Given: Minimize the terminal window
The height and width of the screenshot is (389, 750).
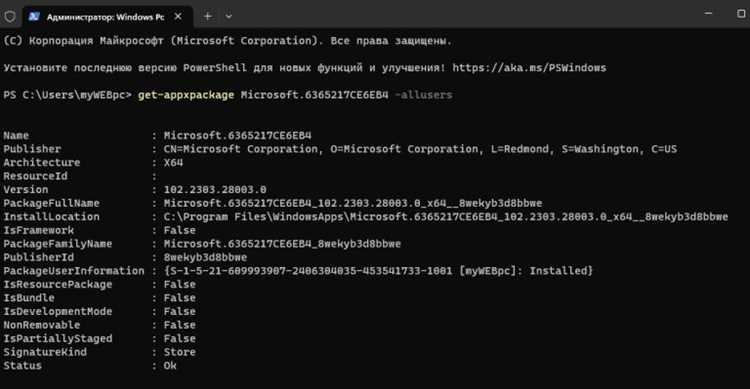Looking at the screenshot, I should point(708,14).
